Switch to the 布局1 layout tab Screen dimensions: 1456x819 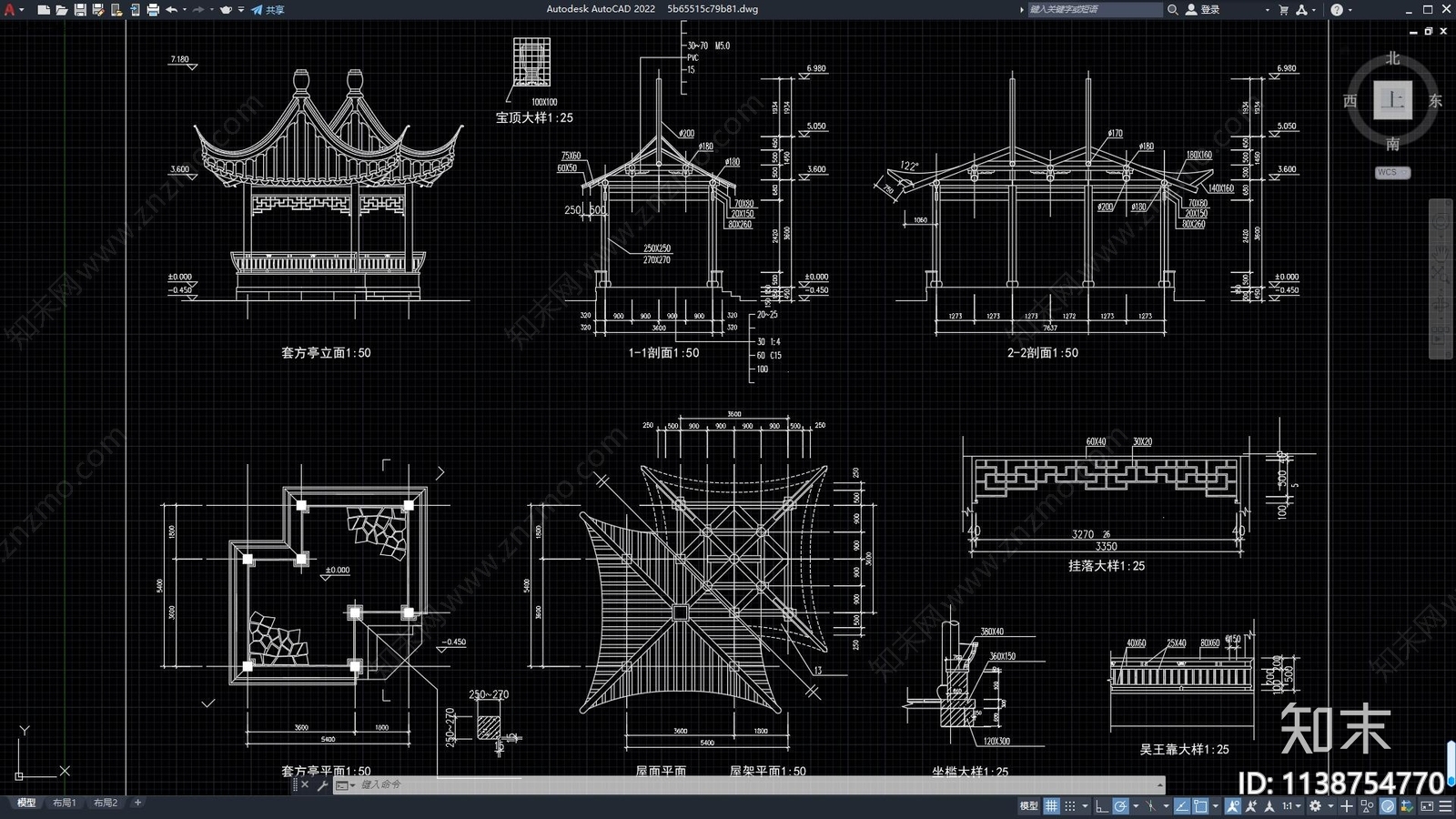(x=64, y=803)
